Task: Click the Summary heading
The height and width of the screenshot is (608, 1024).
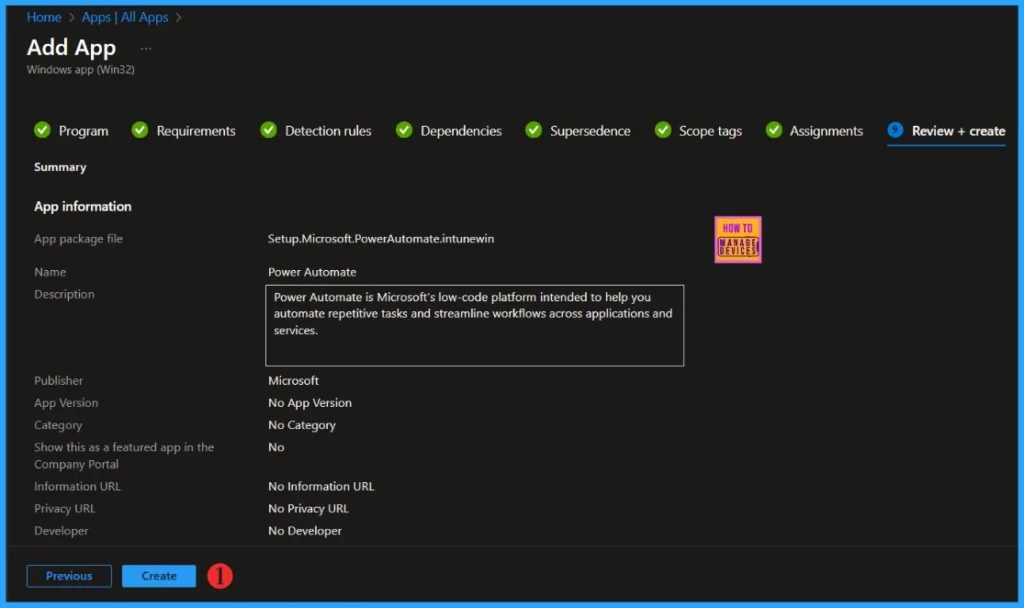Action: pos(60,167)
